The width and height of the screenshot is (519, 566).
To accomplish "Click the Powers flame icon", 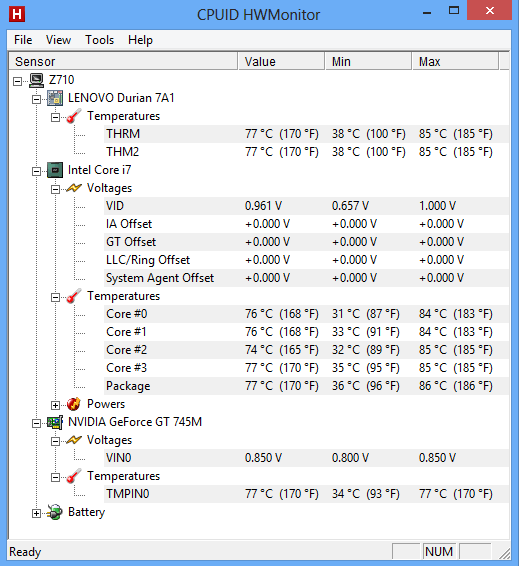I will [74, 404].
